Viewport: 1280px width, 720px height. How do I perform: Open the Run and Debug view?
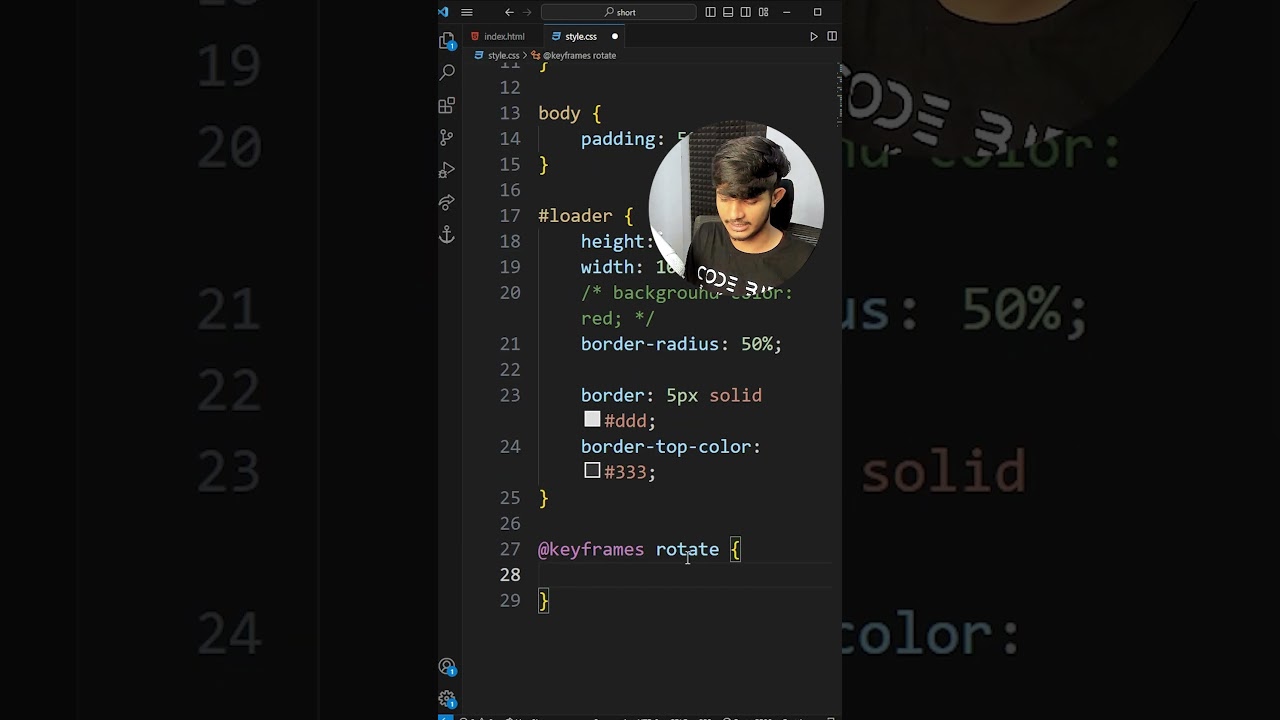pyautogui.click(x=447, y=170)
